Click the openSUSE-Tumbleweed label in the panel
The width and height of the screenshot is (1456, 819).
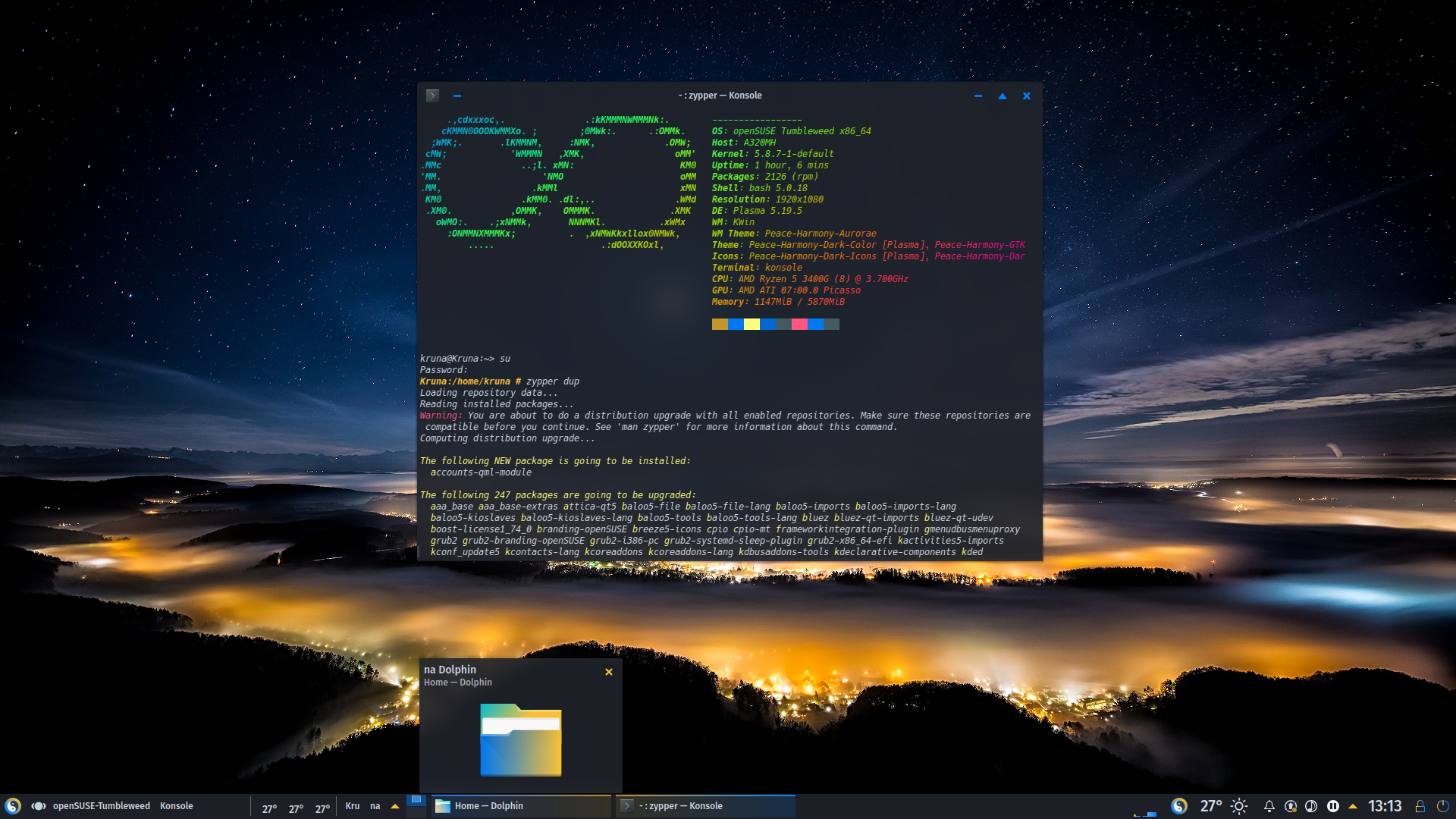pyautogui.click(x=102, y=806)
